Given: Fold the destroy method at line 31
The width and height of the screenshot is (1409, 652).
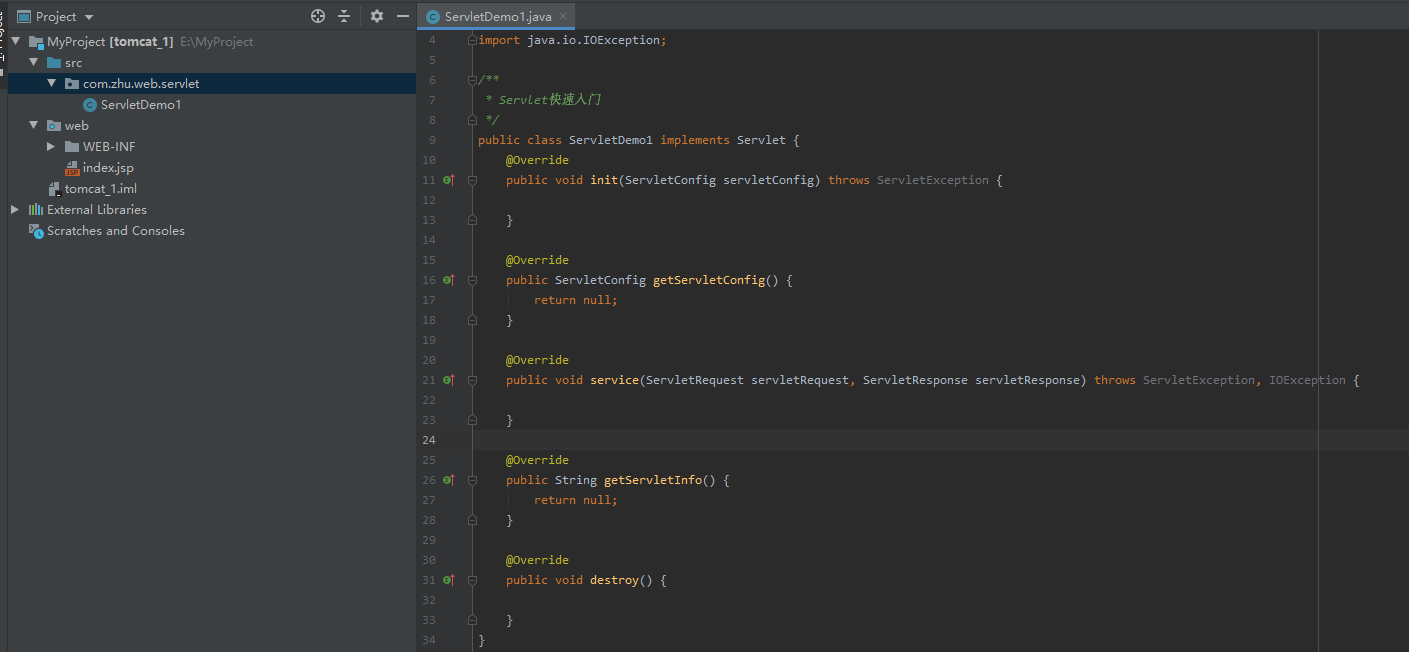Looking at the screenshot, I should tap(472, 580).
